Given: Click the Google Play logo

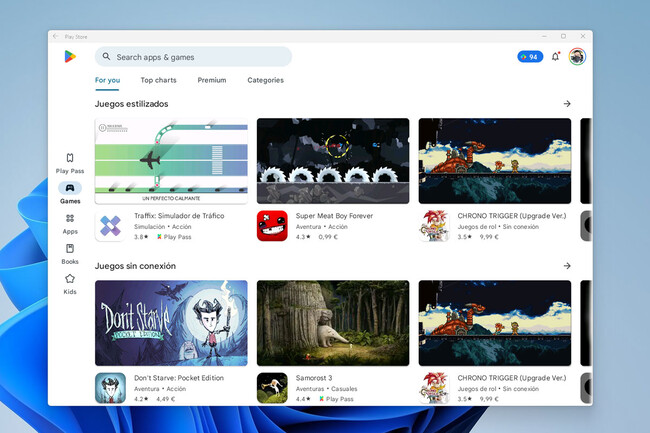Looking at the screenshot, I should 70,56.
